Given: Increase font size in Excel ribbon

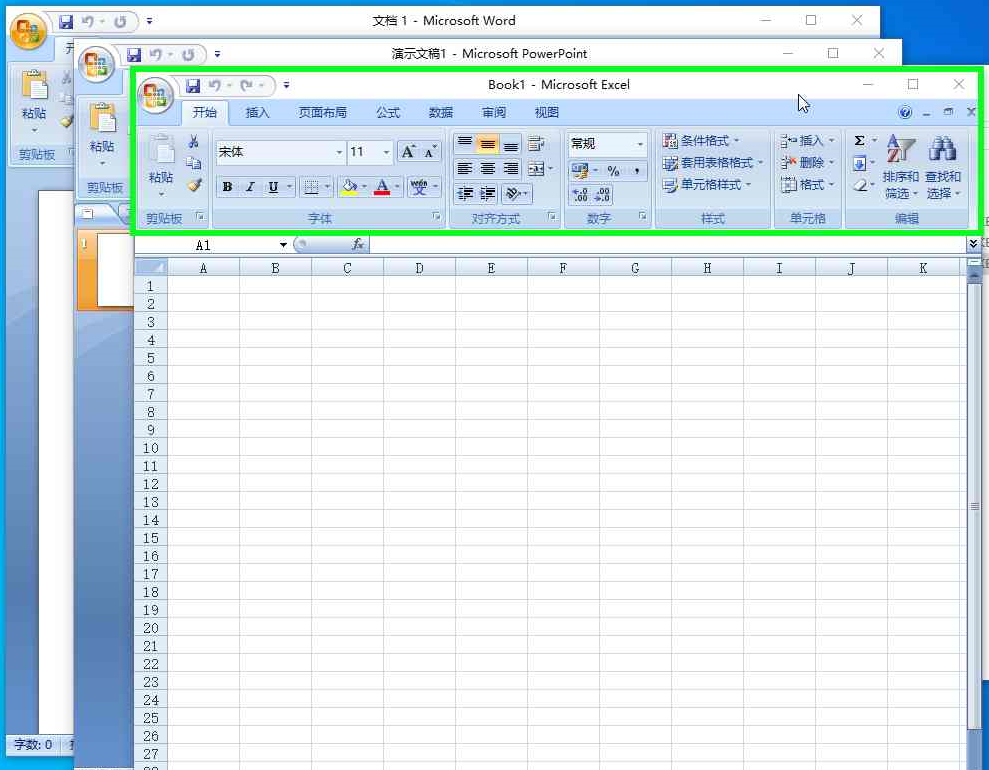Looking at the screenshot, I should pos(408,151).
